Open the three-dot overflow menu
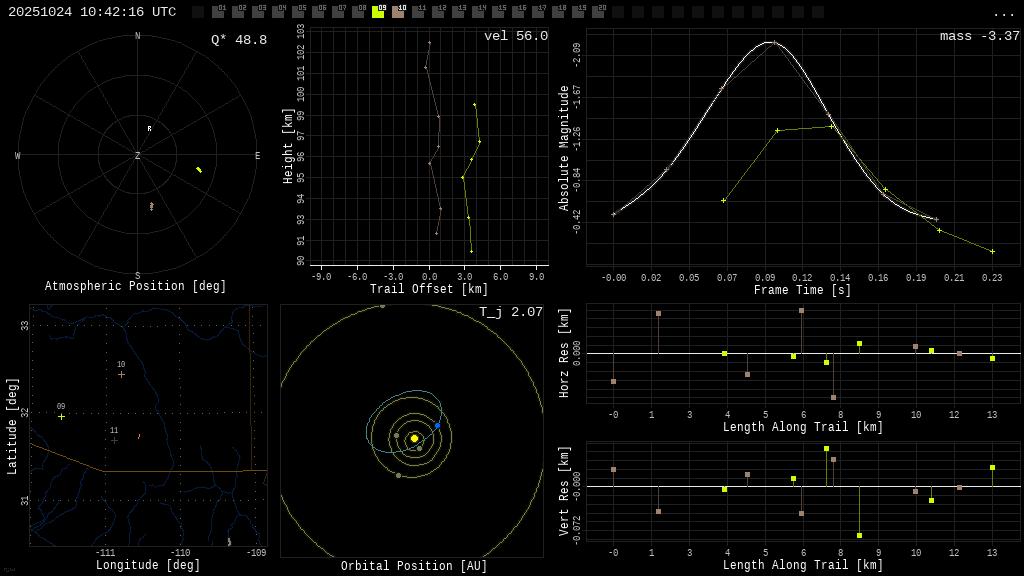Image resolution: width=1024 pixels, height=576 pixels. pos(1003,13)
